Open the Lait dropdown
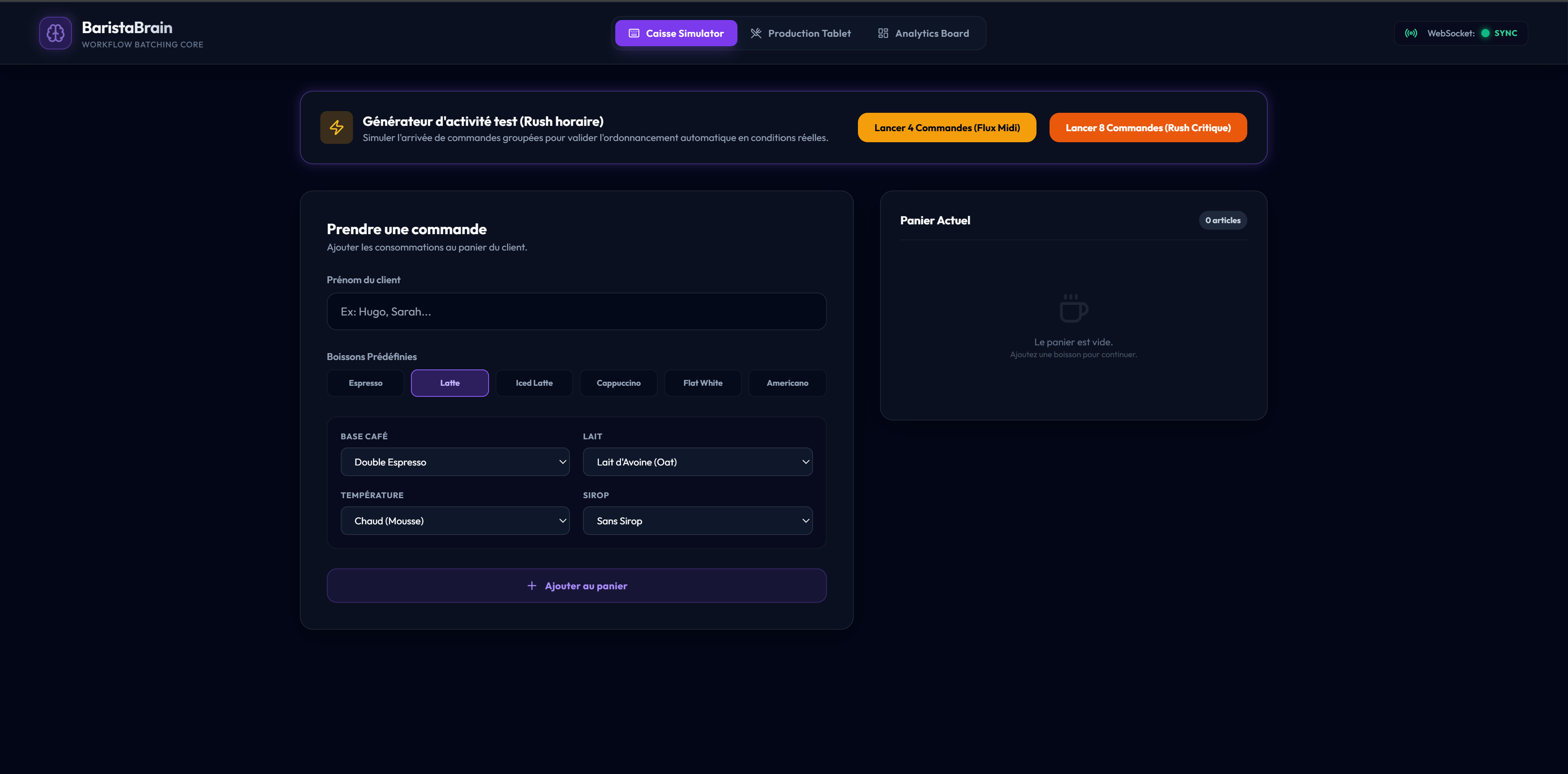This screenshot has width=1568, height=774. (x=697, y=462)
